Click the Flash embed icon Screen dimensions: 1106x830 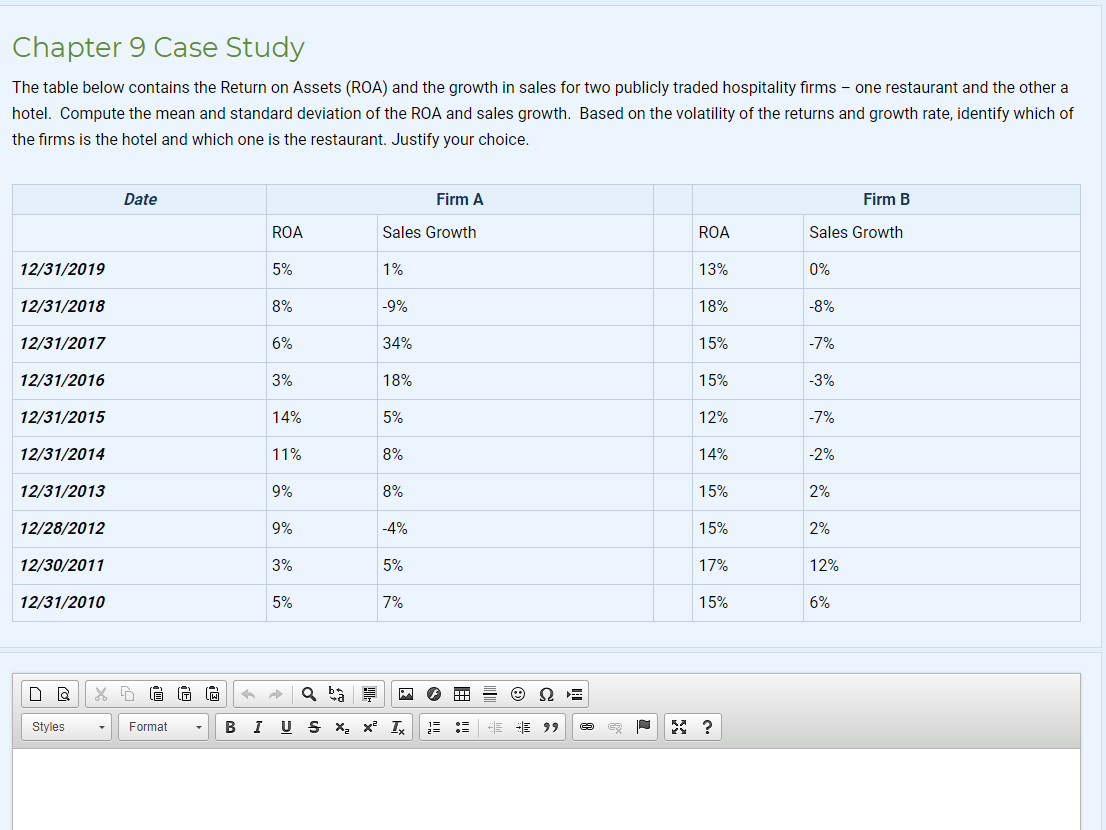tap(434, 694)
